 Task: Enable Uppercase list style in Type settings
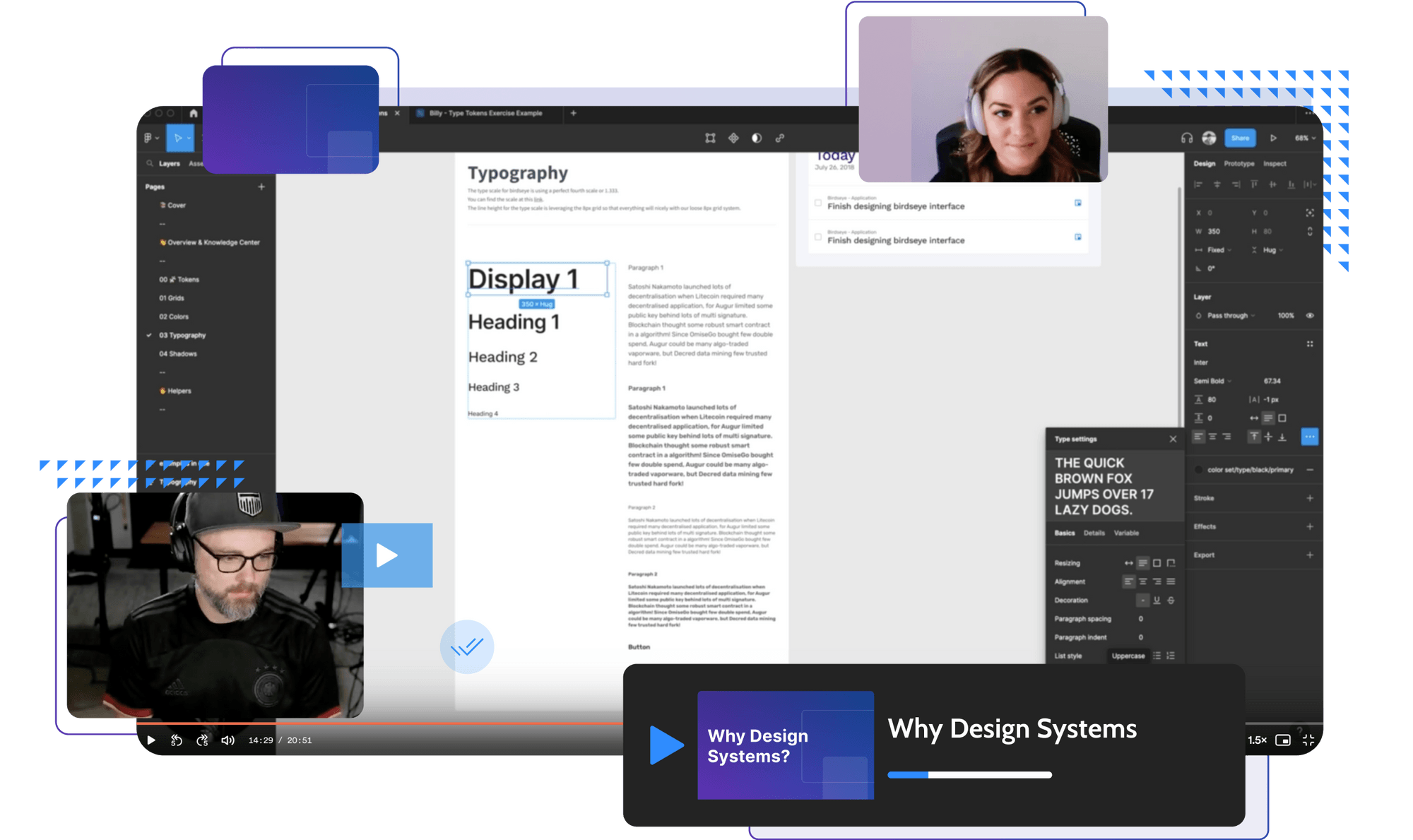pyautogui.click(x=1128, y=656)
